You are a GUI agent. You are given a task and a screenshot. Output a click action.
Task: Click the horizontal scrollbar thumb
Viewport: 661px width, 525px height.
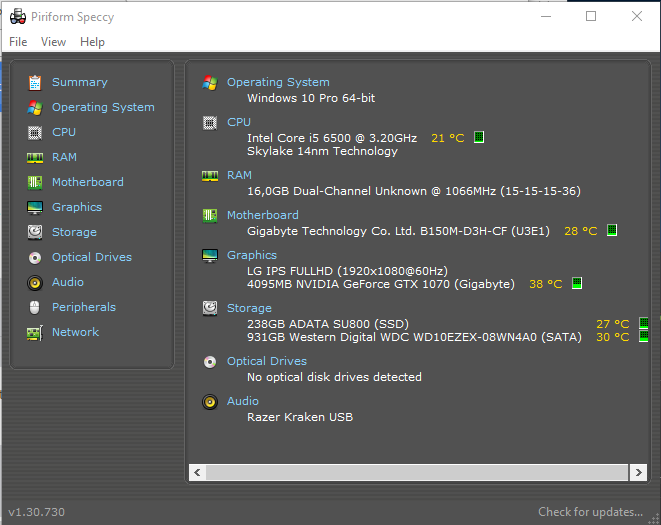[x=417, y=472]
